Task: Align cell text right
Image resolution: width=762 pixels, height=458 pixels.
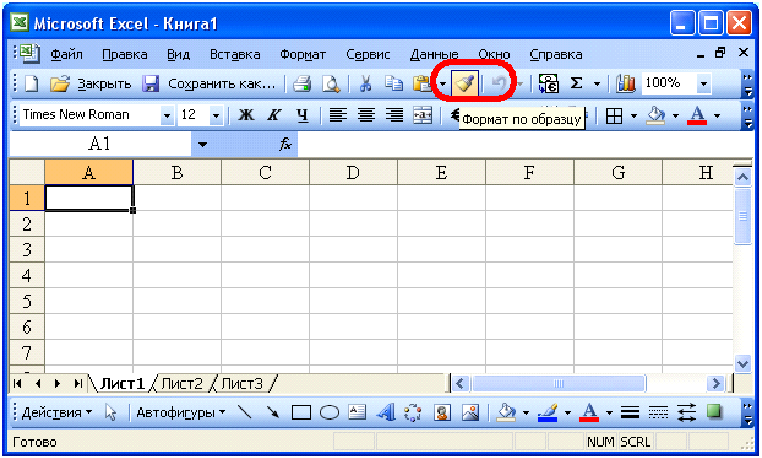Action: click(395, 115)
